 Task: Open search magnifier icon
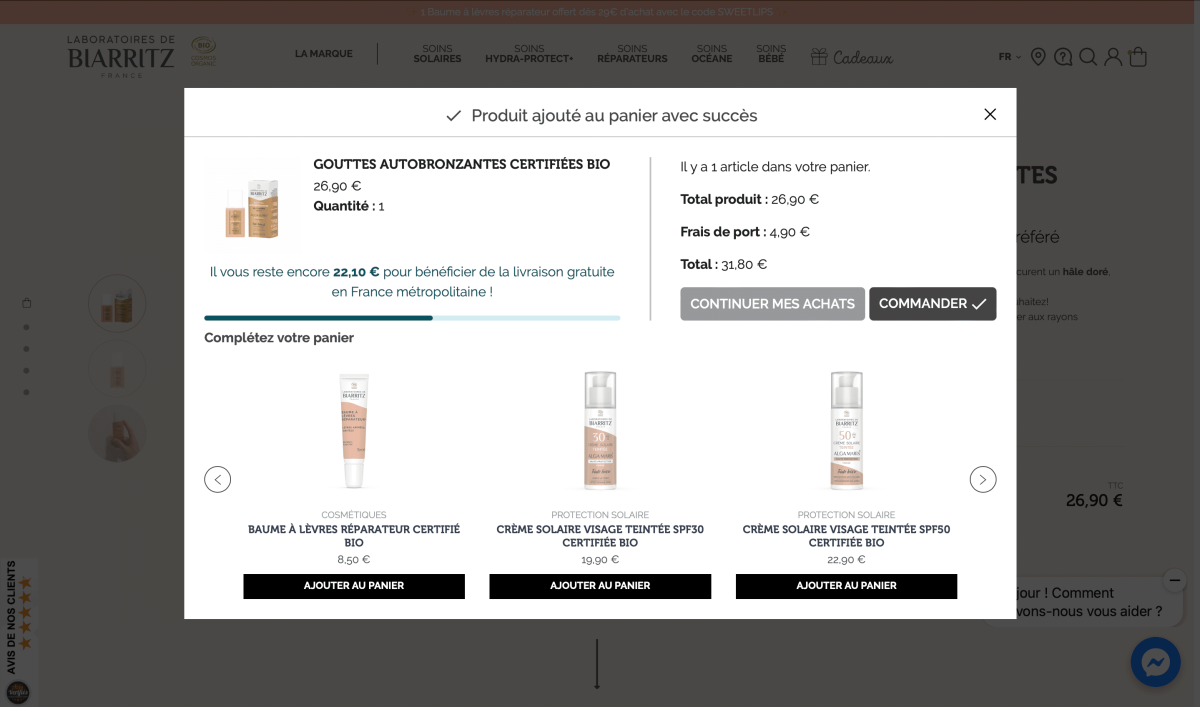[1088, 57]
